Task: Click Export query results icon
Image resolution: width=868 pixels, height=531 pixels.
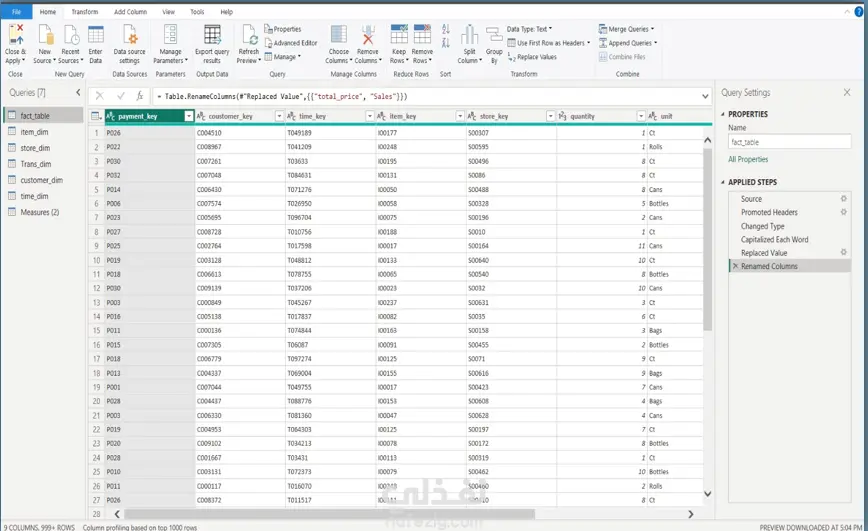Action: pos(212,34)
